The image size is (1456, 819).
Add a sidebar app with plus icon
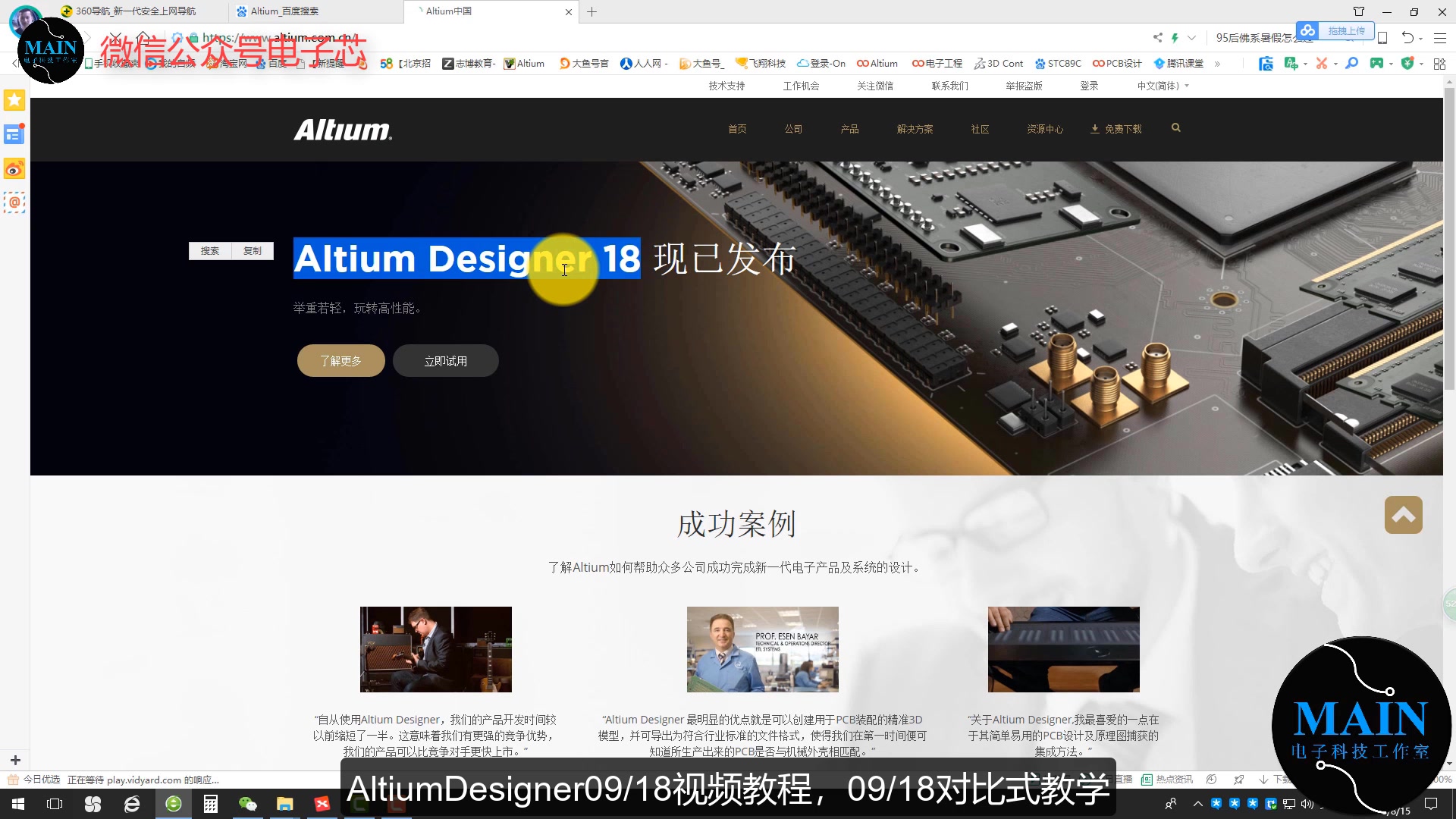15,760
